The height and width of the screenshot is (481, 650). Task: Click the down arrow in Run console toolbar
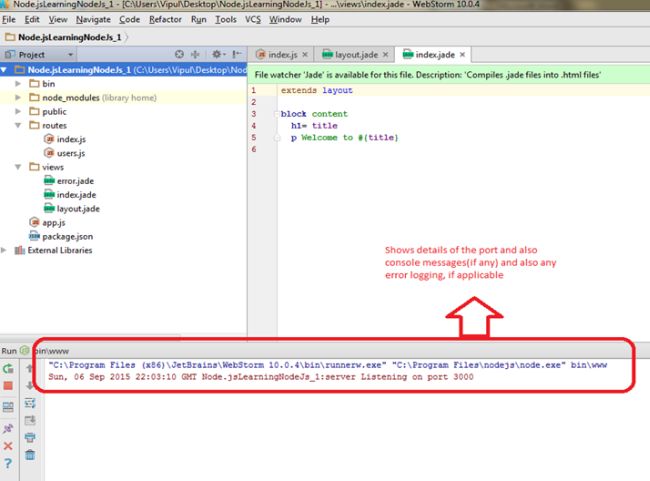tap(29, 385)
